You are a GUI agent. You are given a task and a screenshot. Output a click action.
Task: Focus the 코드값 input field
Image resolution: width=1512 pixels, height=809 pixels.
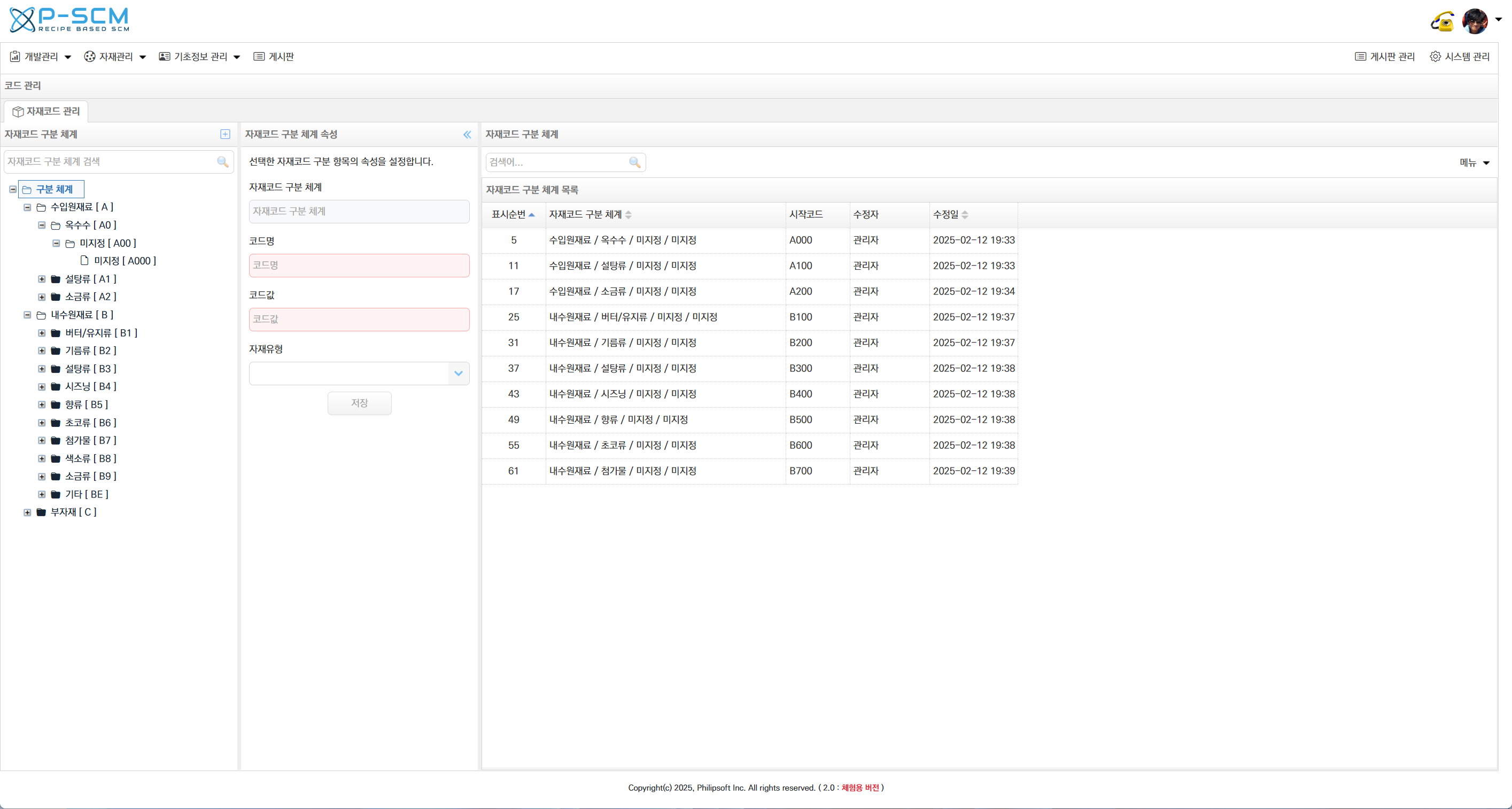[x=359, y=320]
